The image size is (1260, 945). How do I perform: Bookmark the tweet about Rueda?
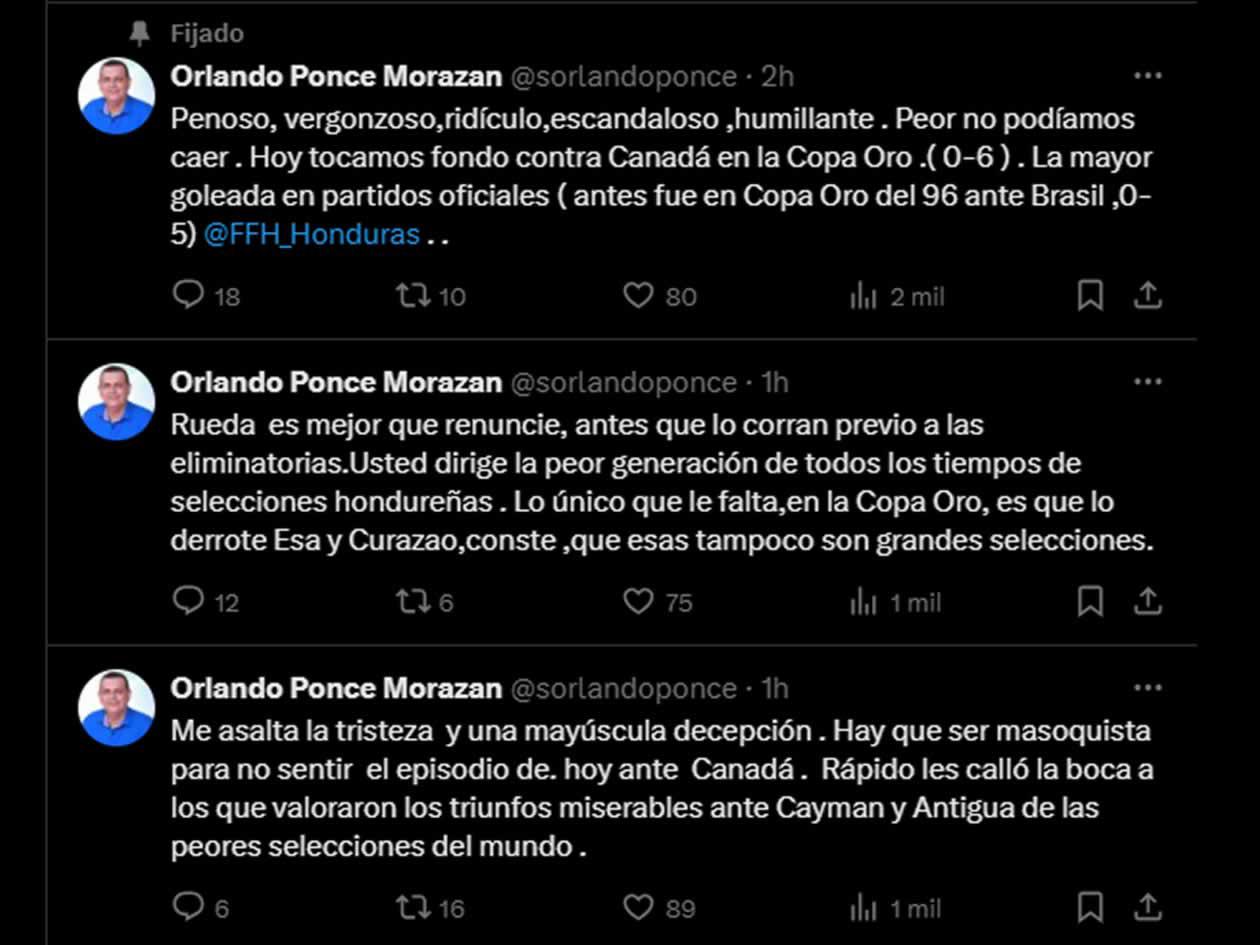click(x=1090, y=601)
